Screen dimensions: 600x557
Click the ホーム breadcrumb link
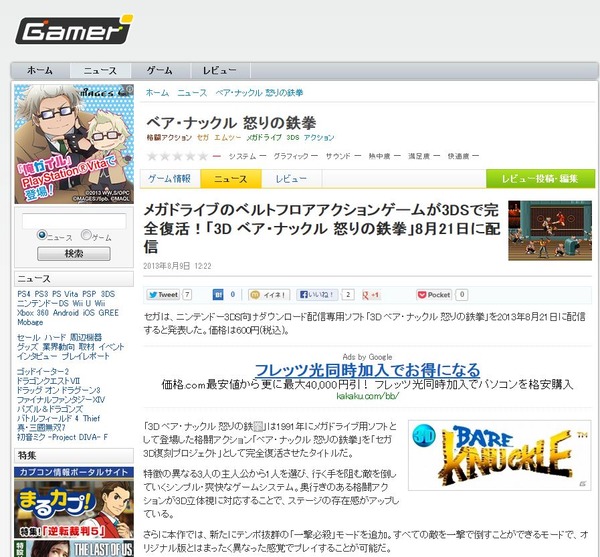pyautogui.click(x=157, y=93)
